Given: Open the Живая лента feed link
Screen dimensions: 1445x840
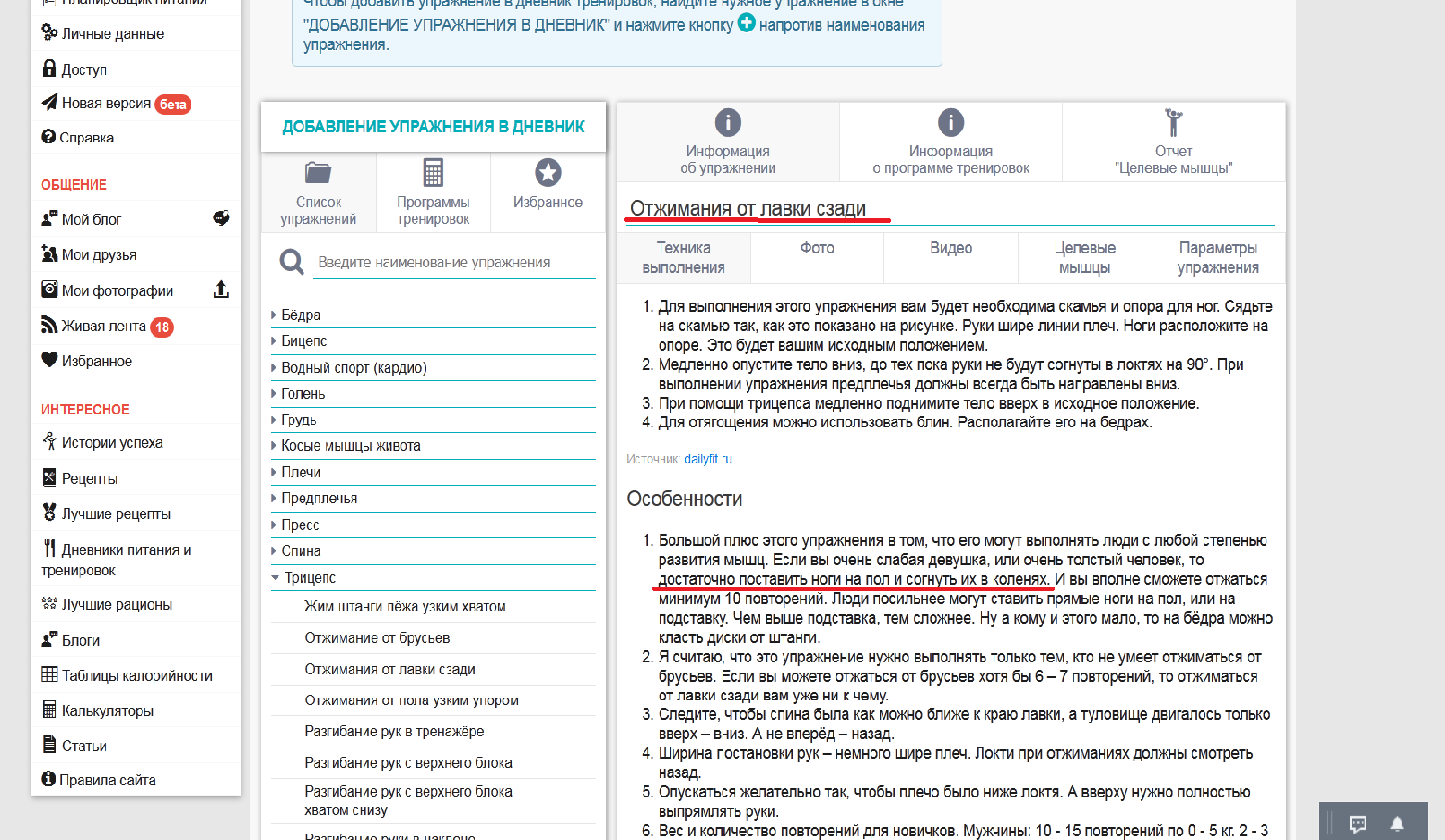Looking at the screenshot, I should 104,326.
